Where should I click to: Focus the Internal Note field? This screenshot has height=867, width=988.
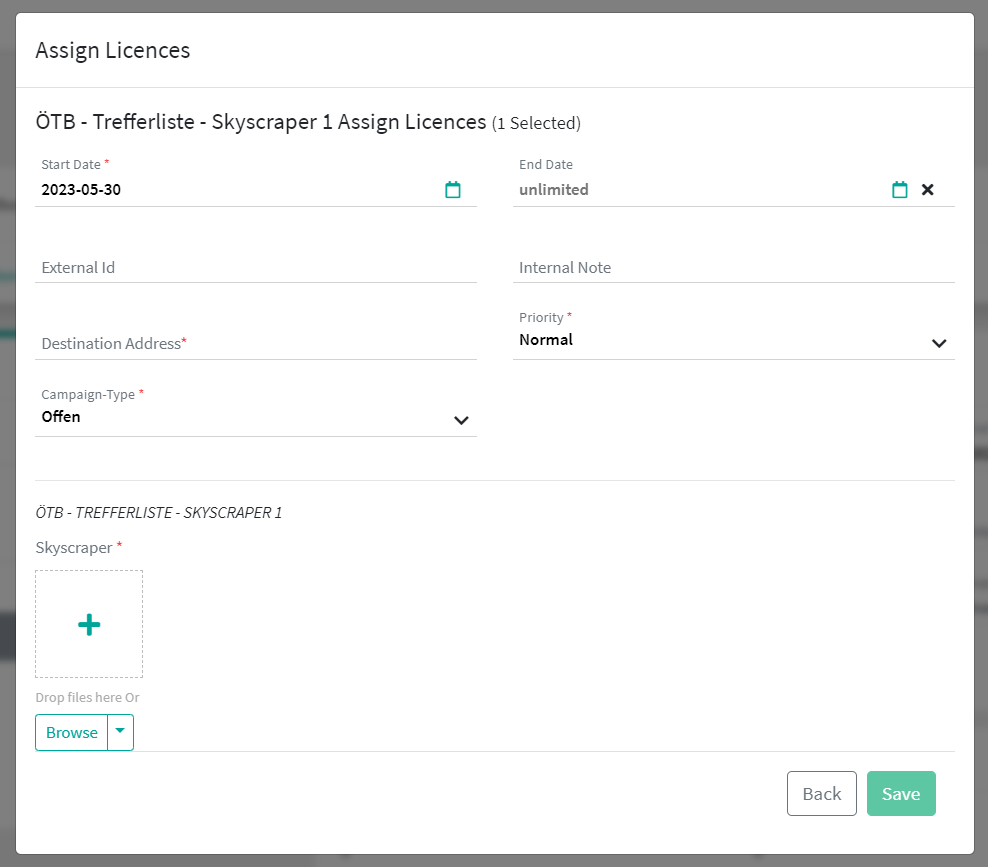coord(733,268)
